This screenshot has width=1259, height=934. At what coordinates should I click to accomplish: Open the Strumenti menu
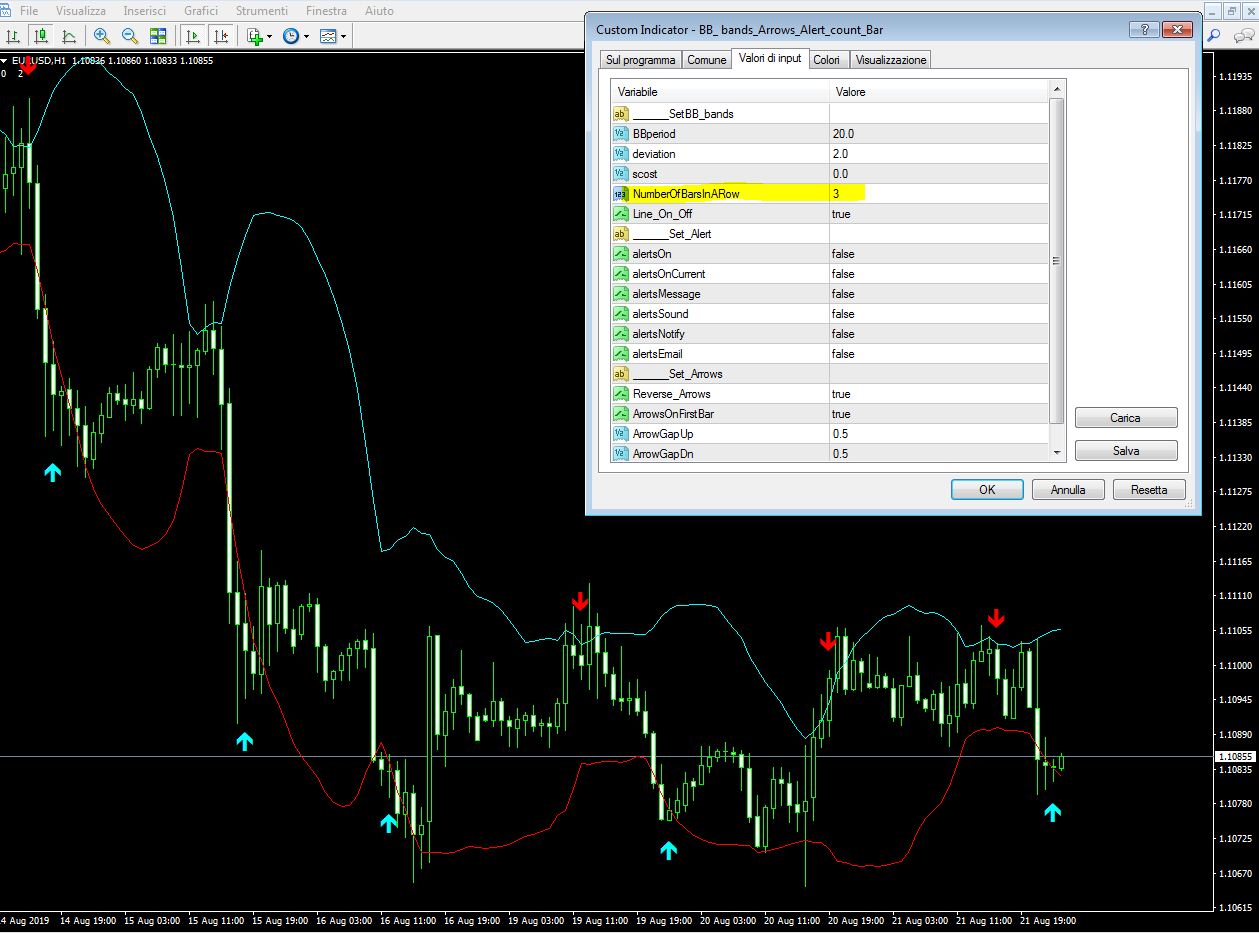point(261,11)
